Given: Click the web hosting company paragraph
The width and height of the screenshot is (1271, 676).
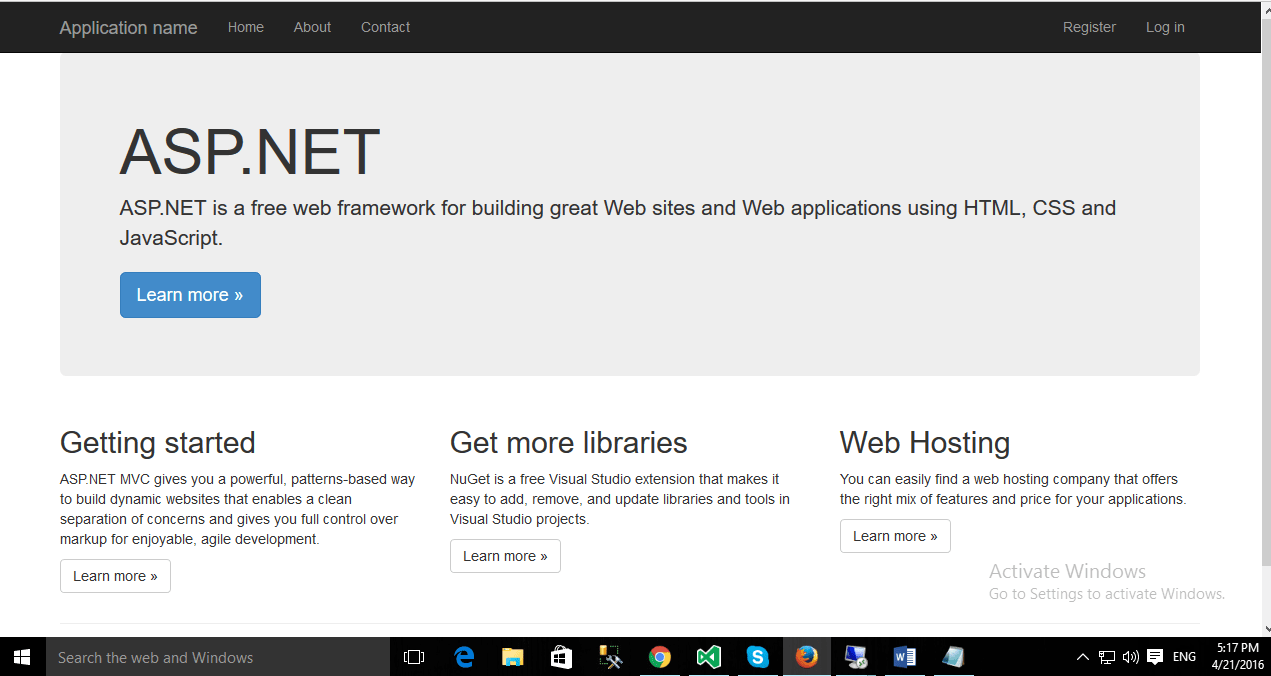Looking at the screenshot, I should pyautogui.click(x=1013, y=489).
